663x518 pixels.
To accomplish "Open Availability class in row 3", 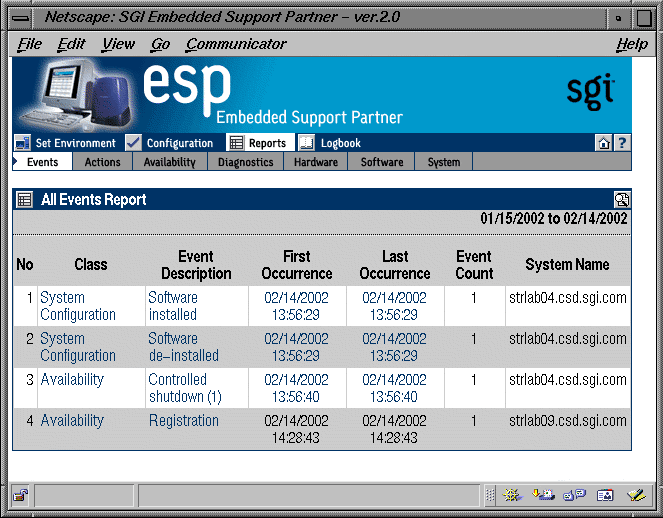I will coord(72,380).
